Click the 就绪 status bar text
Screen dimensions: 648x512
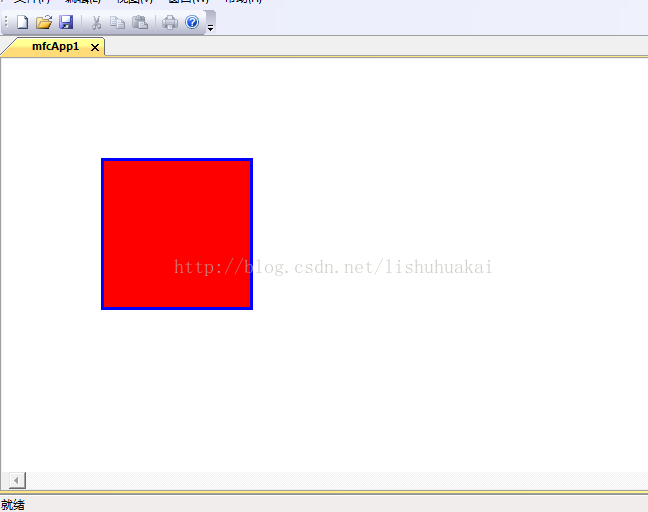pos(12,505)
